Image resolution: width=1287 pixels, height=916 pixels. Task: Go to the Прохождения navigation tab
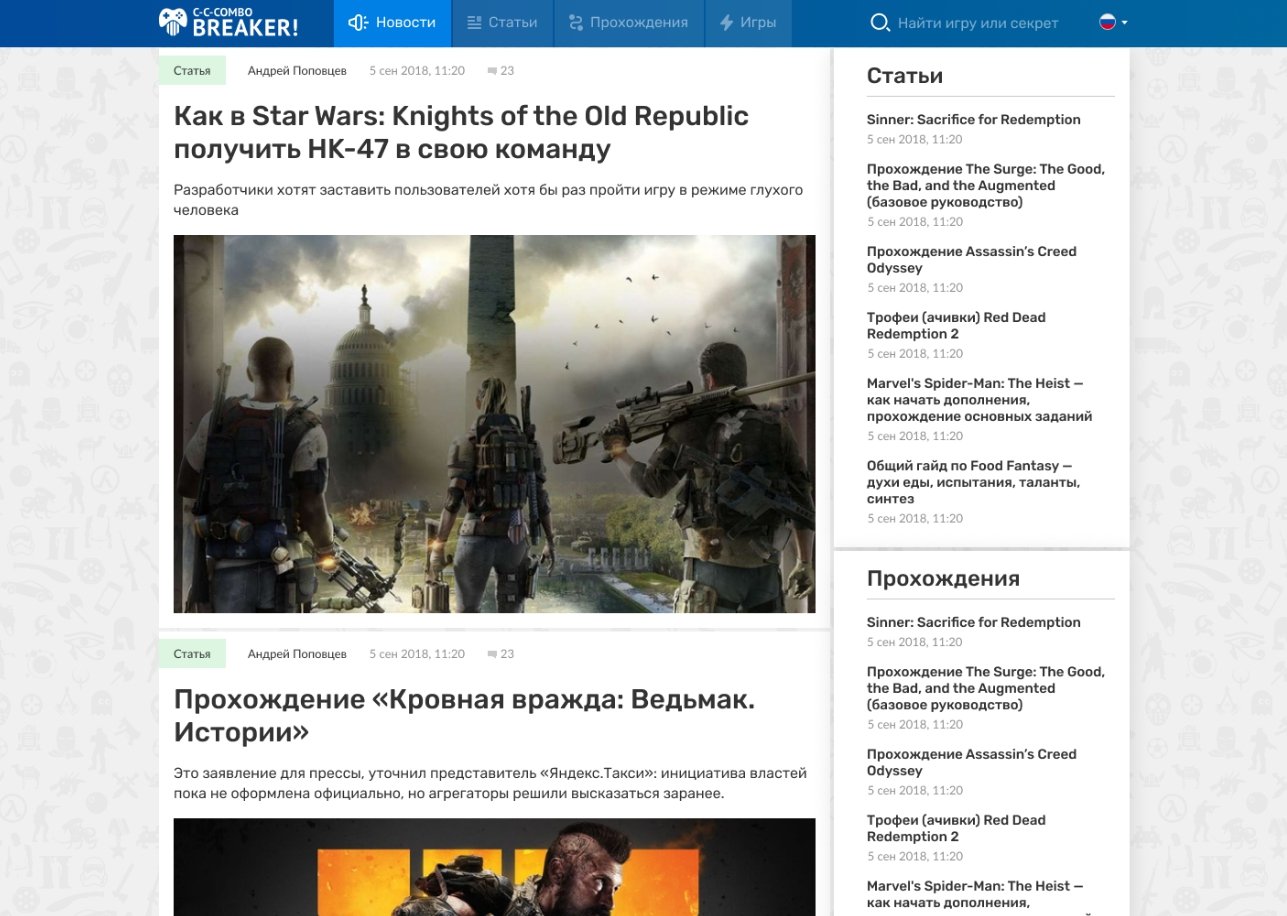pyautogui.click(x=628, y=23)
